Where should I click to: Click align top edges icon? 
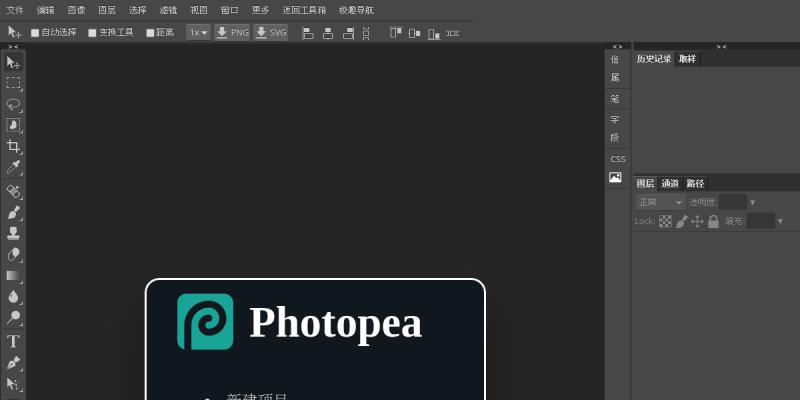[396, 33]
